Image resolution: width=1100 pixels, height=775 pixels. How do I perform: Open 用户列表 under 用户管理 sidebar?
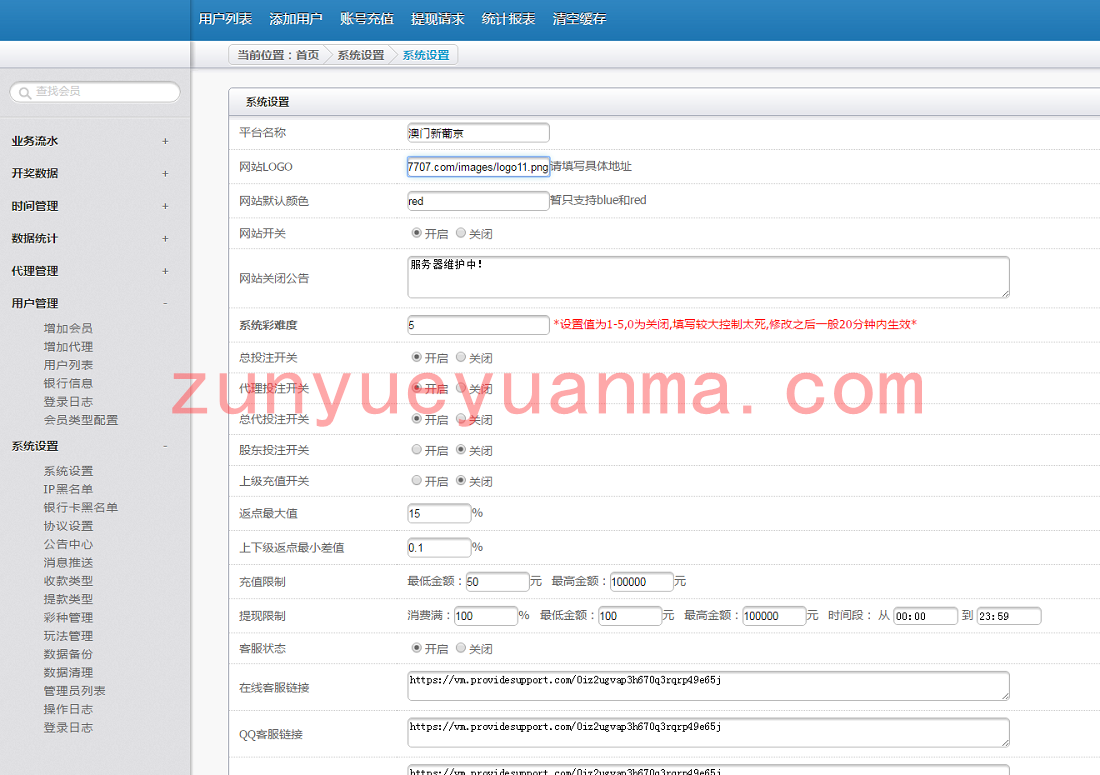click(x=68, y=365)
